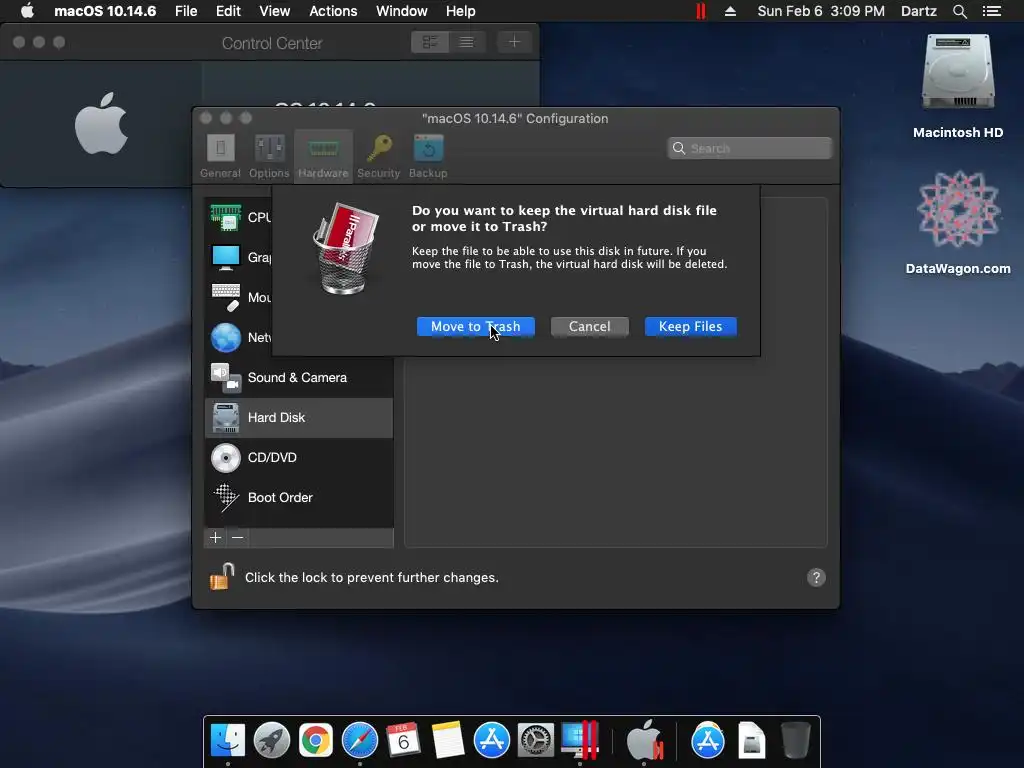Open Notification Center list icon
The width and height of the screenshot is (1024, 768).
(992, 11)
